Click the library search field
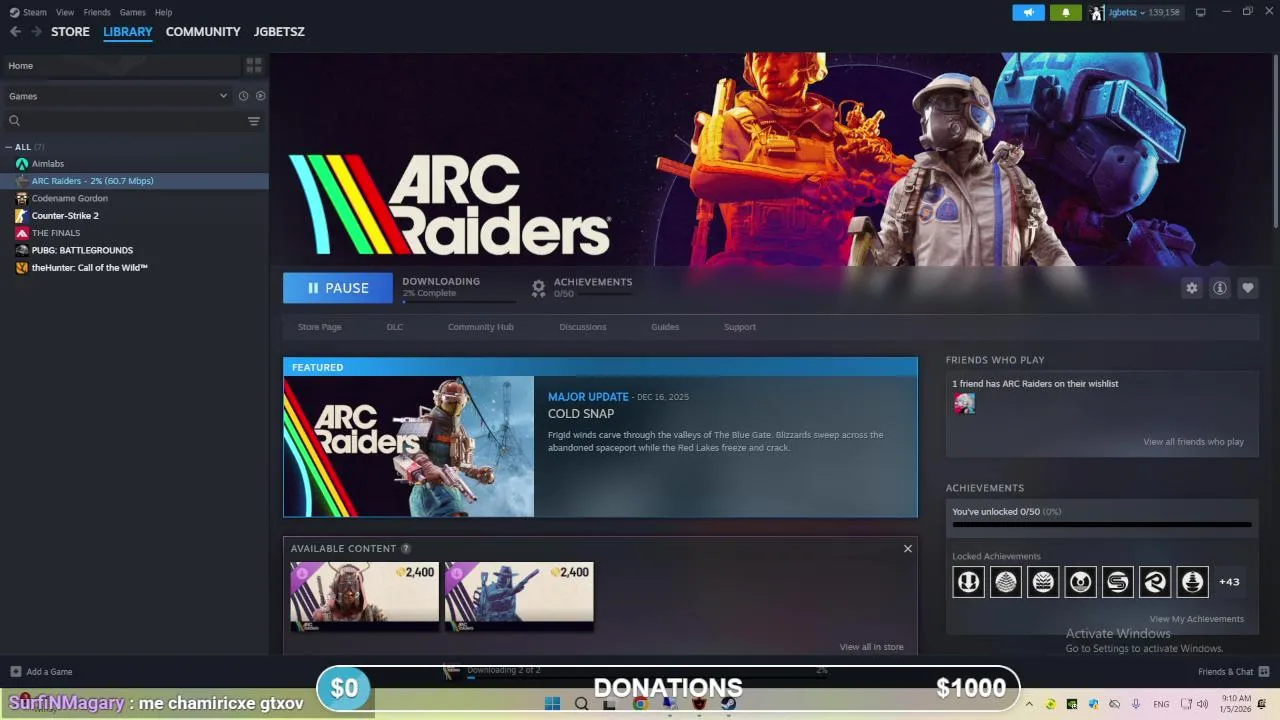The height and width of the screenshot is (720, 1280). 125,121
